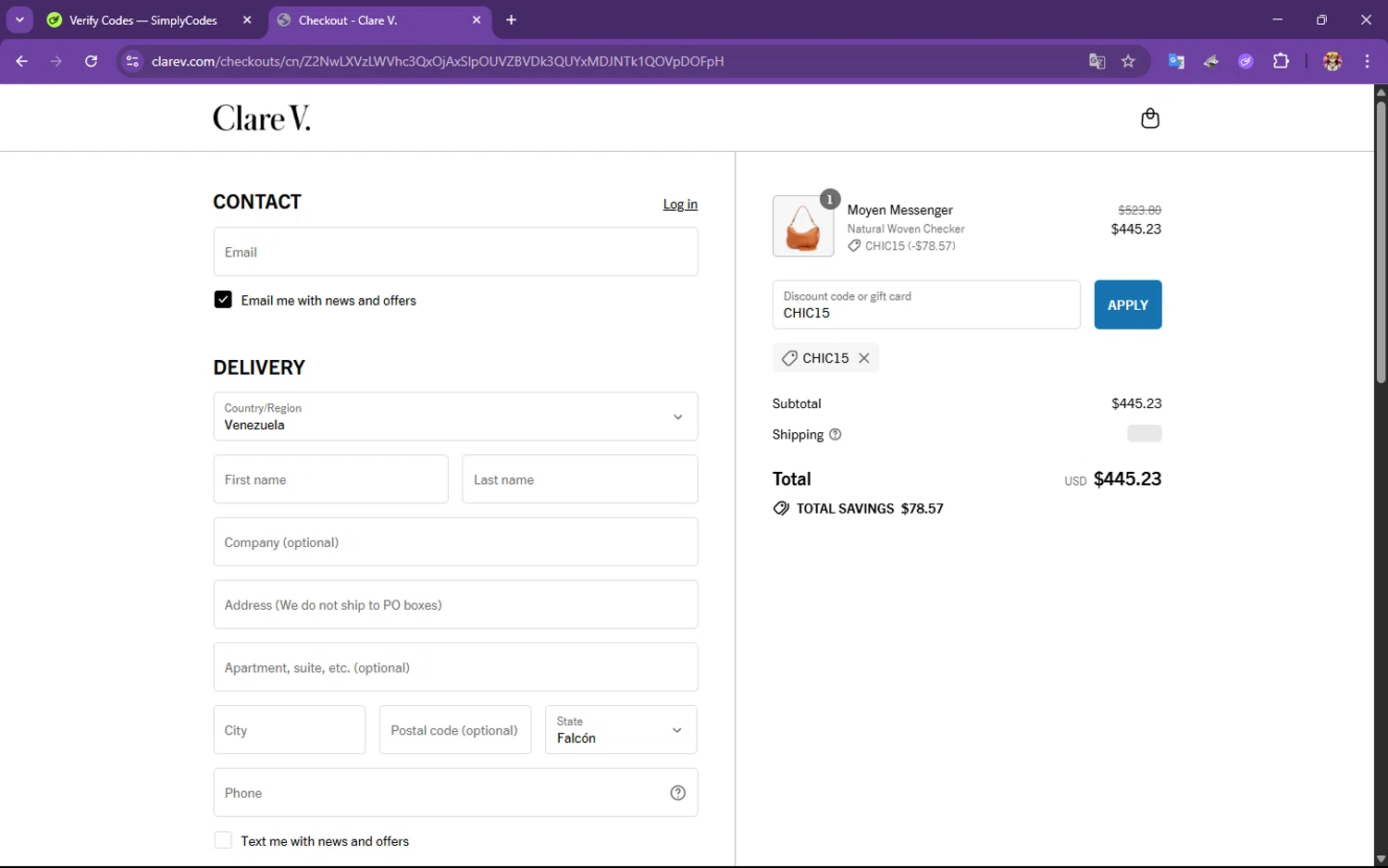Expand the Country/Region dropdown

(455, 416)
